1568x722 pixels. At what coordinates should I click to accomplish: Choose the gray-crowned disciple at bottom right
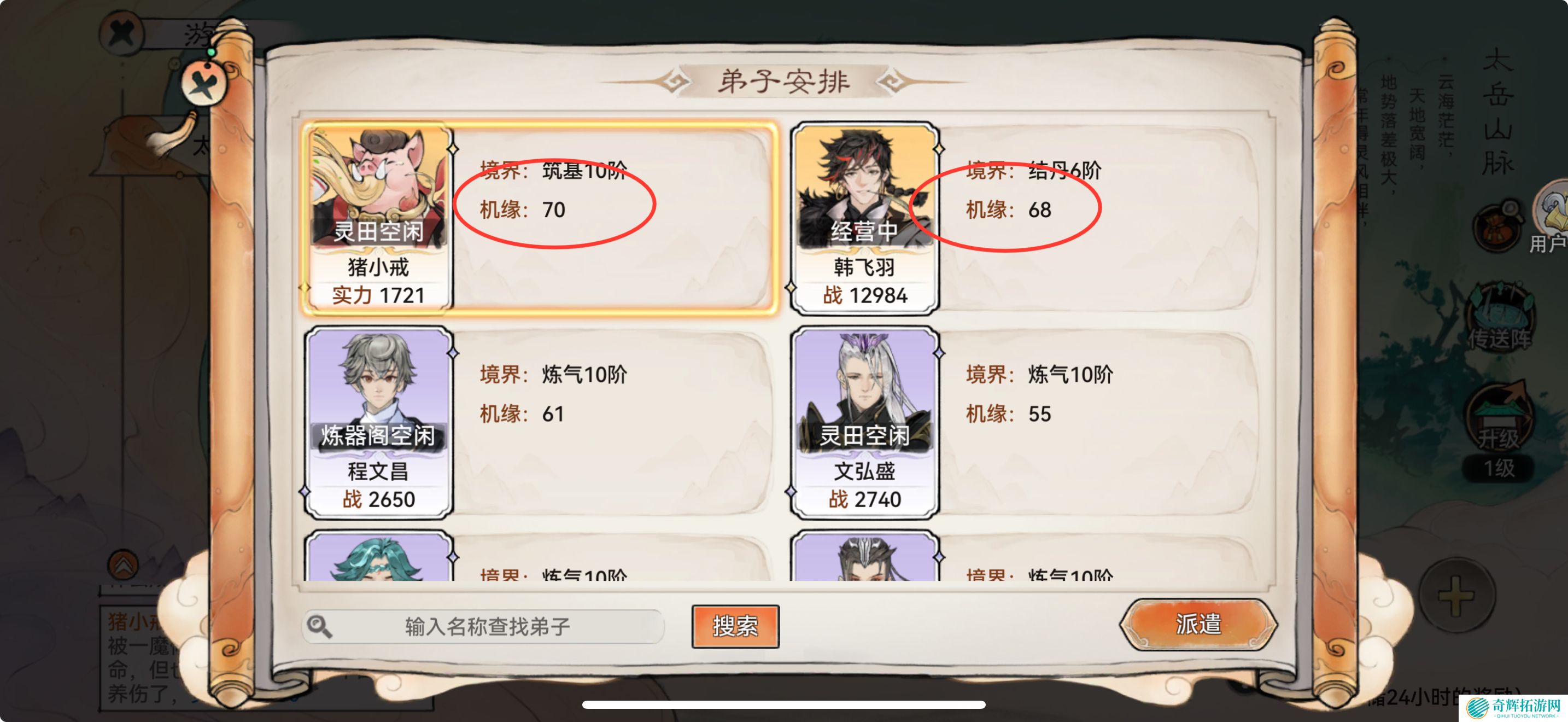click(864, 556)
